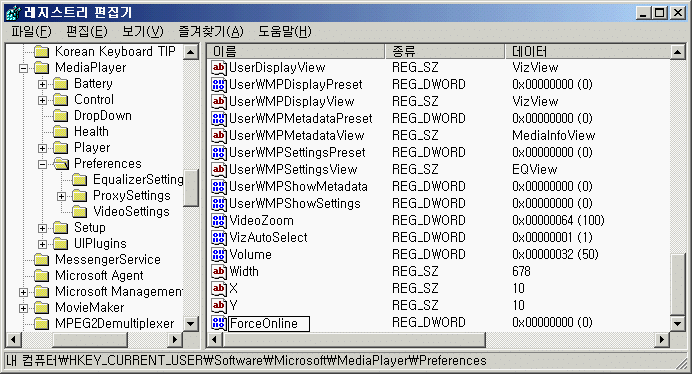Click the UserWMPMetadataView string icon
Viewport: 692px width, 374px height.
click(x=219, y=136)
